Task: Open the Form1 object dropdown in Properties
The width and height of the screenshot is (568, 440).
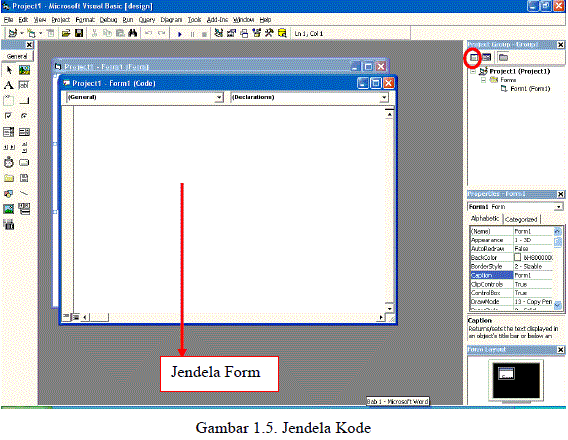Action: tap(559, 207)
